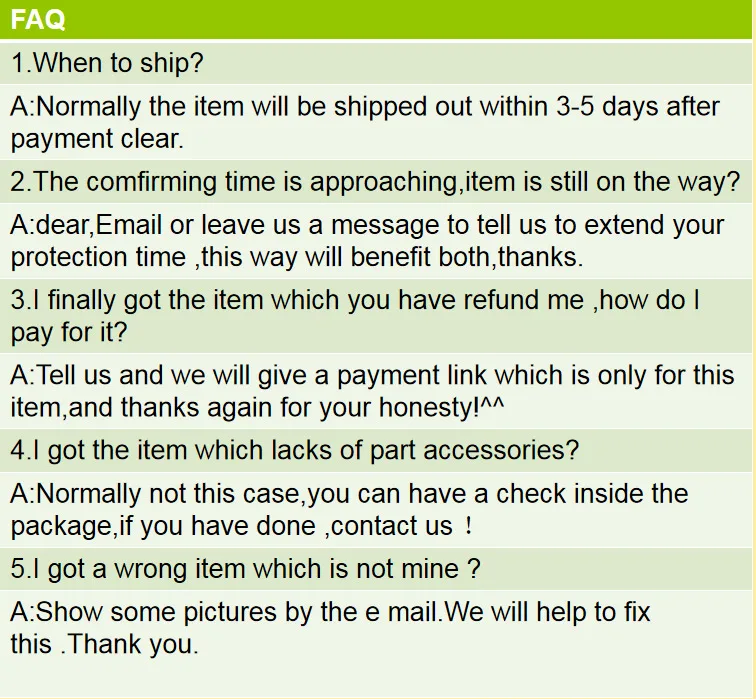Click the "thanks again for your honesty" line
This screenshot has height=699, width=756.
[x=257, y=407]
